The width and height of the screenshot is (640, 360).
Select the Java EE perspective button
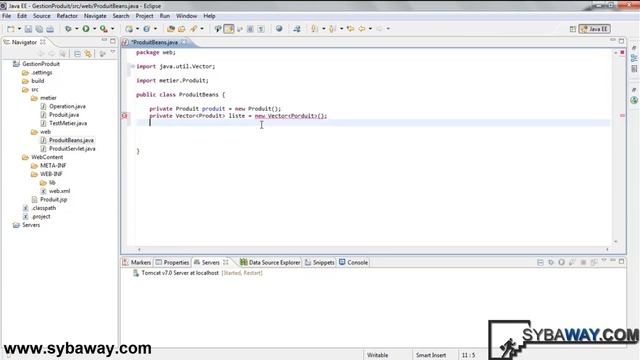click(595, 29)
